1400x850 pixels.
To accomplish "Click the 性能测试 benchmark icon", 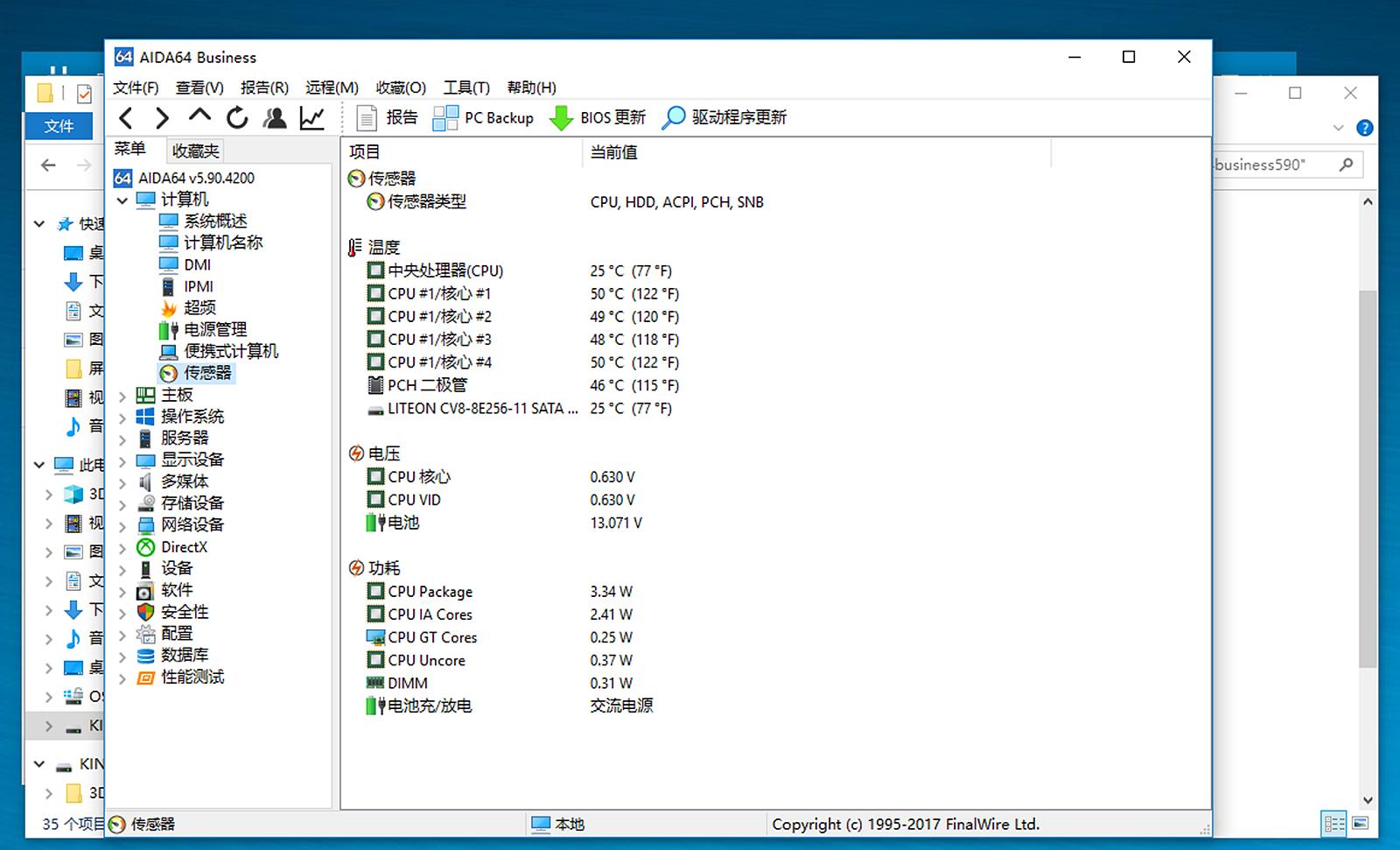I will click(145, 677).
